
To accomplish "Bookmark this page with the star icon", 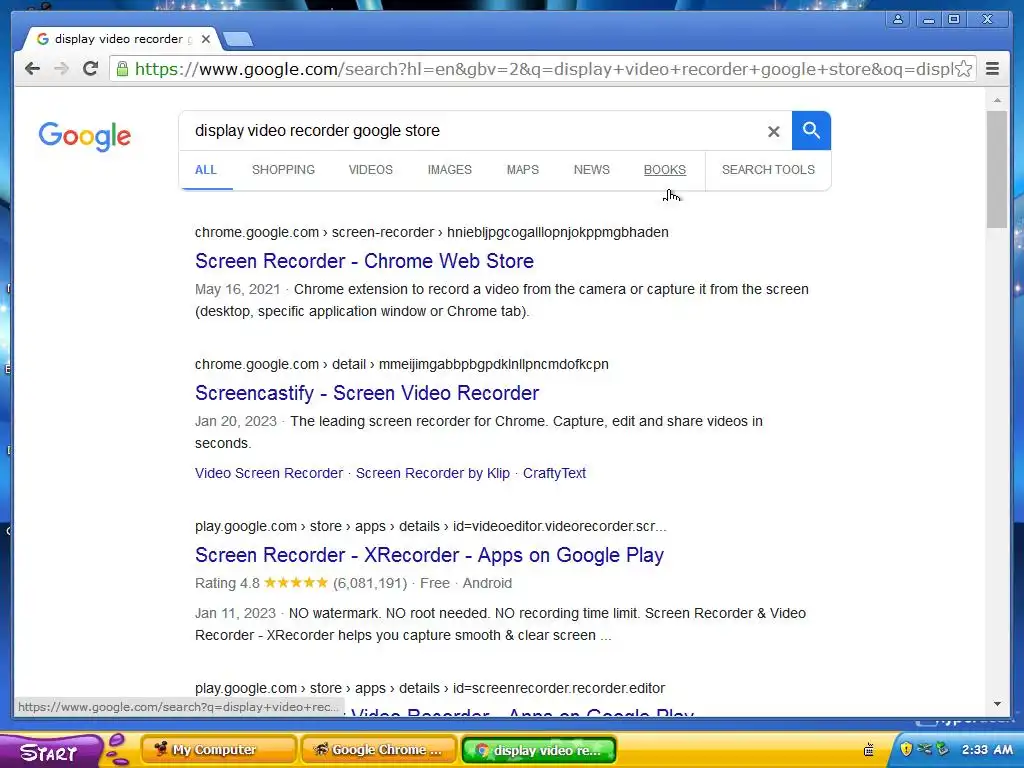I will pyautogui.click(x=964, y=69).
